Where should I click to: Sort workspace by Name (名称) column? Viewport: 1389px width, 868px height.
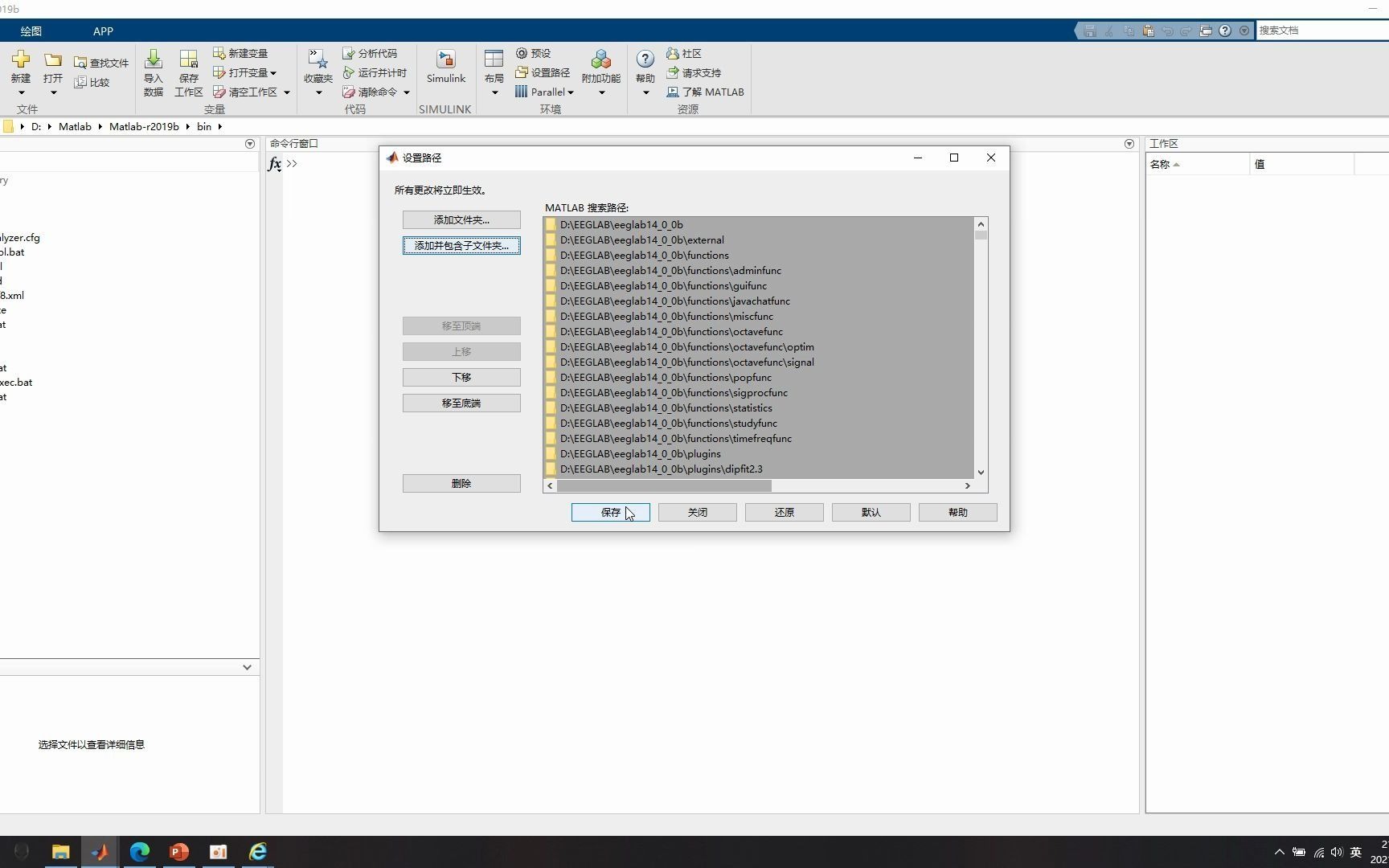(x=1198, y=165)
